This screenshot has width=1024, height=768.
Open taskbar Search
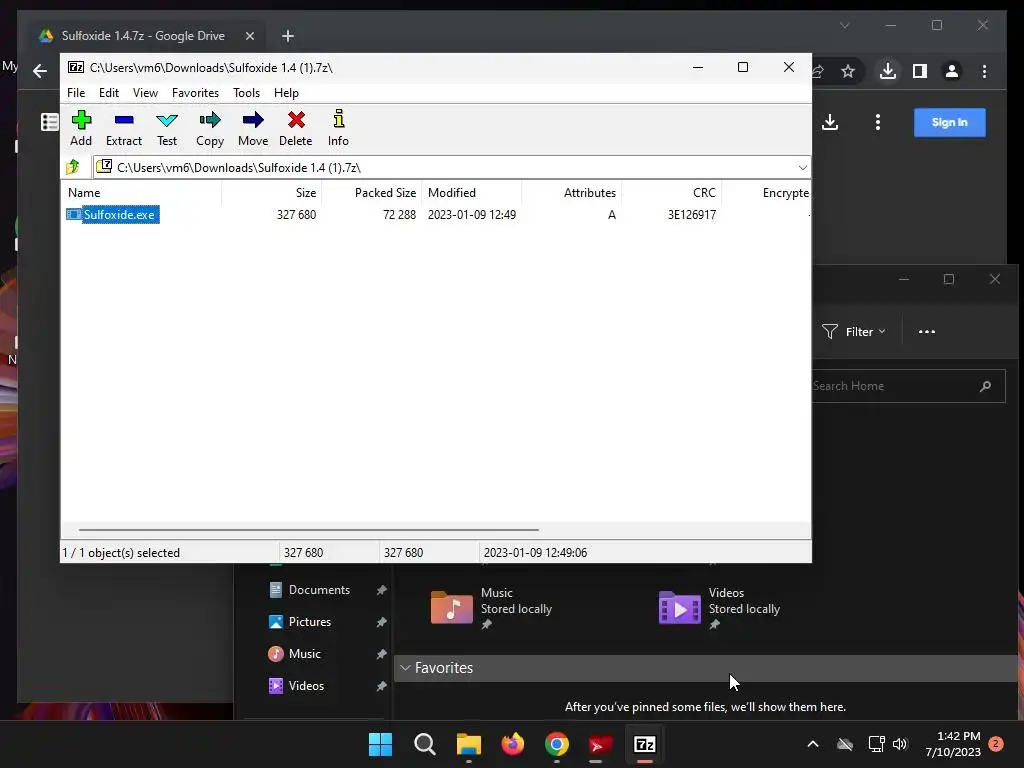[424, 744]
